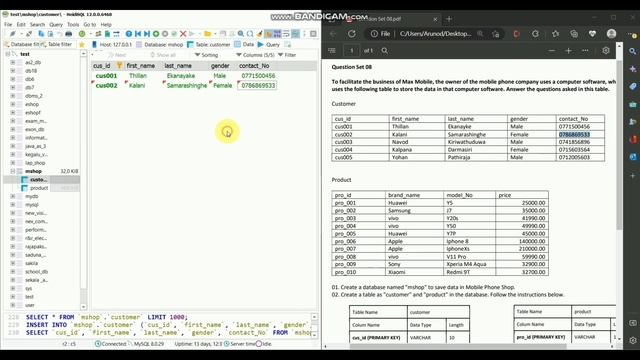Click the 0786869533 cell in HeidiSQL grid
This screenshot has height=360, width=640.
coord(258,85)
